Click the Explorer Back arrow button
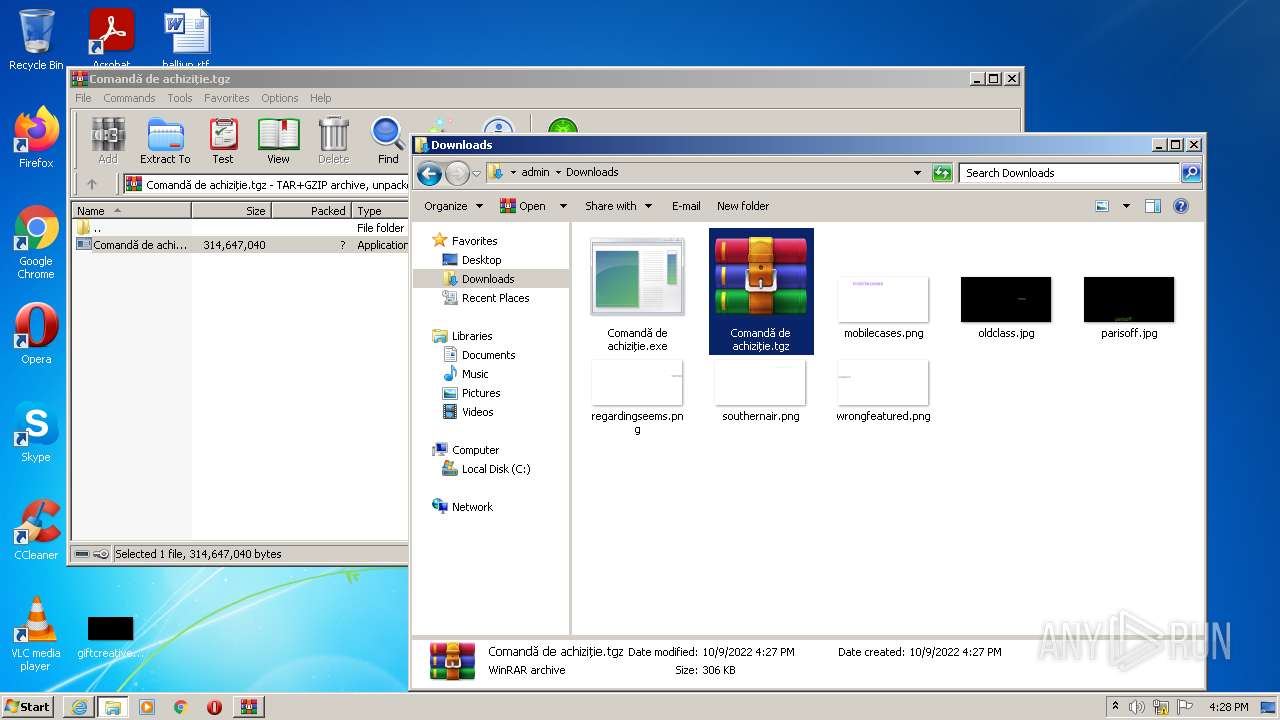The height and width of the screenshot is (720, 1280). point(429,173)
